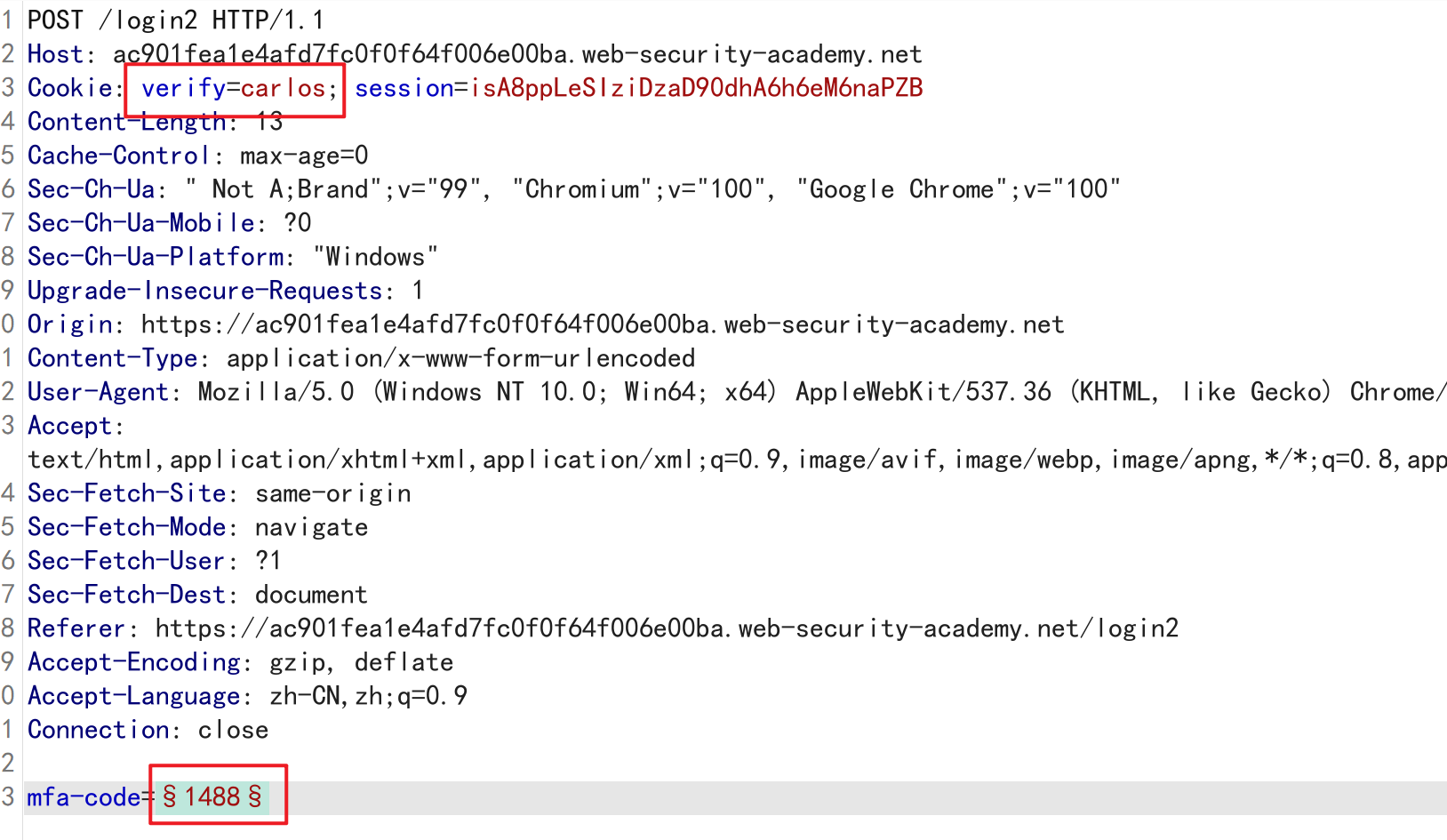Click the gzip, deflate value
Screen dimensions: 1447x840
coord(361,662)
